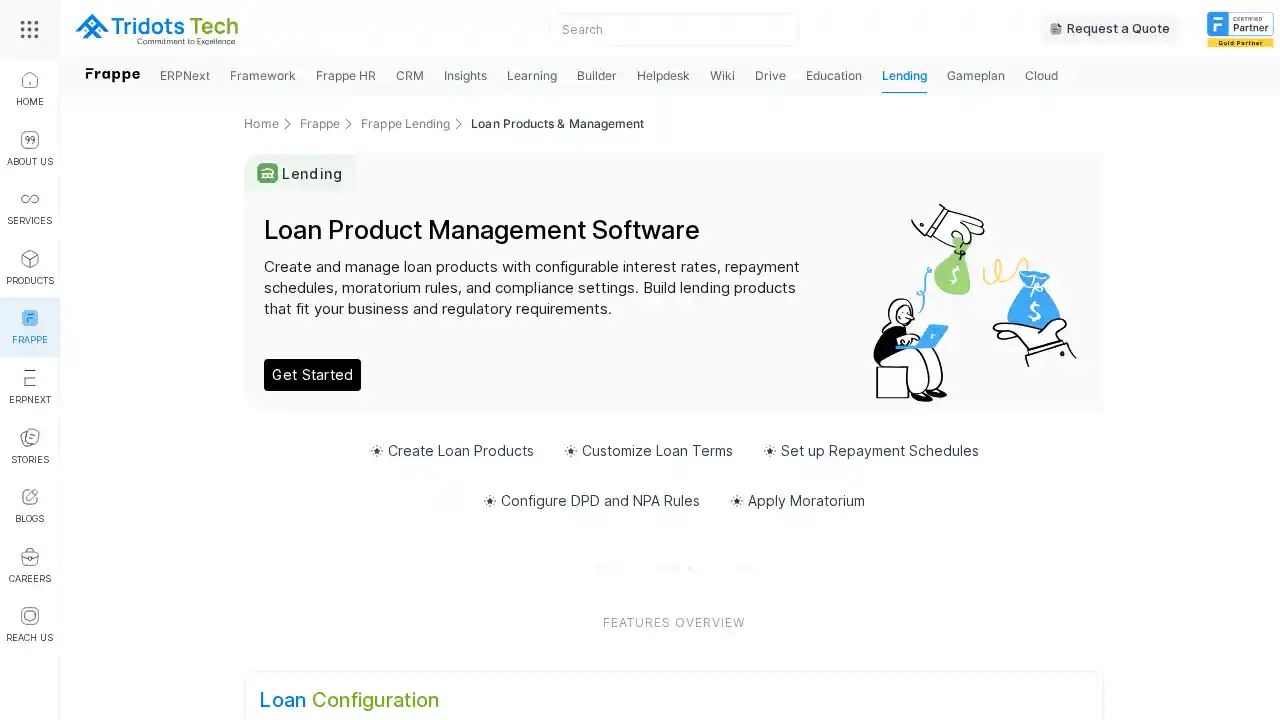1280x720 pixels.
Task: Focus the Search field
Action: [674, 29]
